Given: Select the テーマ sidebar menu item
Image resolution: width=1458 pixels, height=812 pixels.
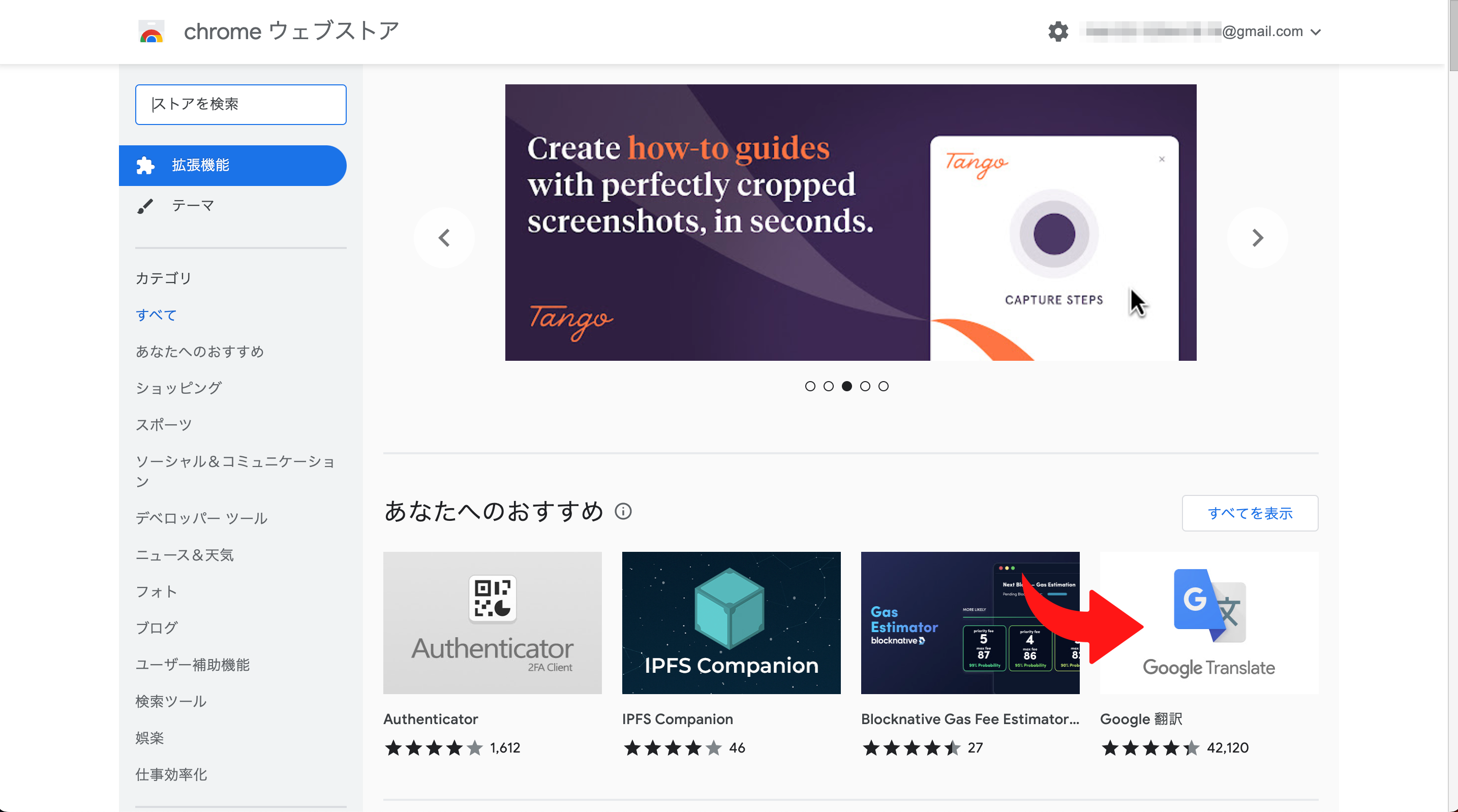Looking at the screenshot, I should click(x=192, y=205).
